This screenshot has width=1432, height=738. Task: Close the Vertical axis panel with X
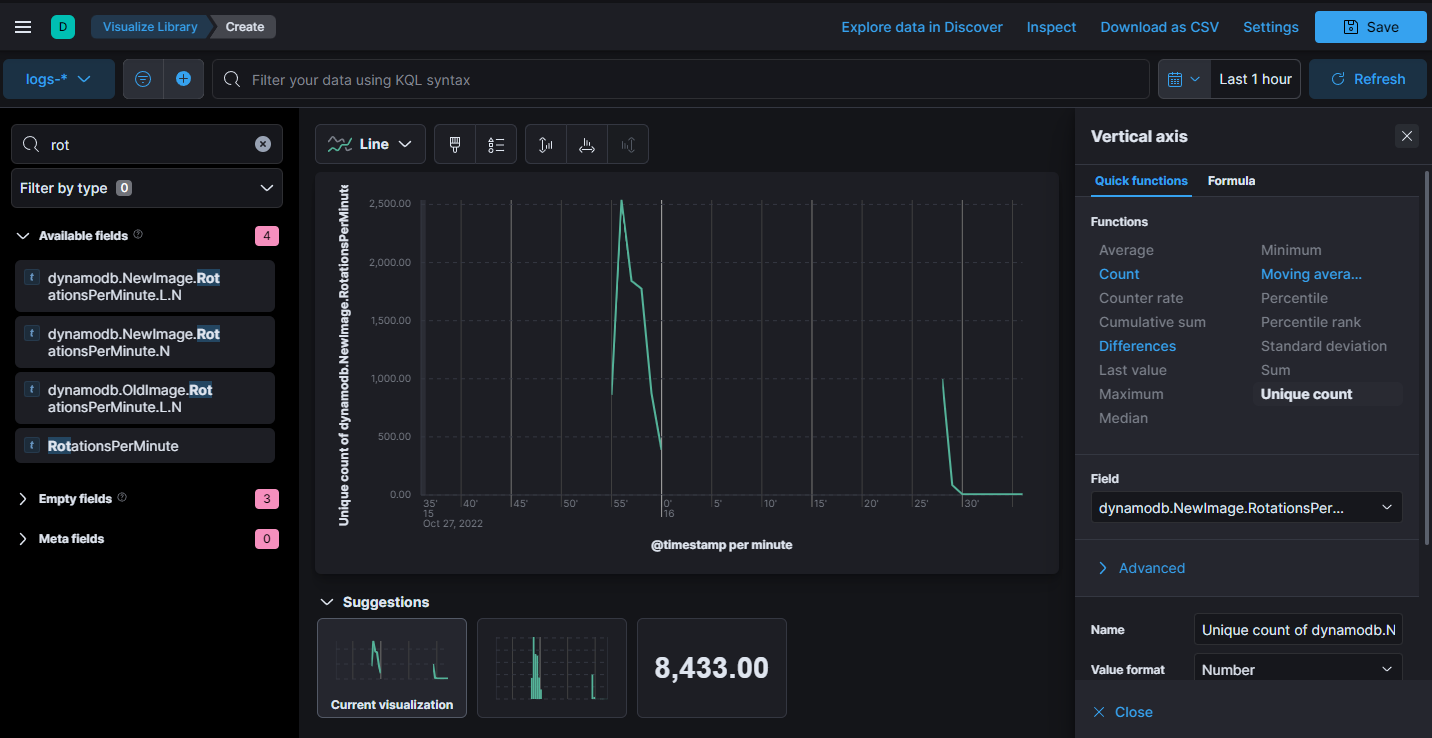1407,136
